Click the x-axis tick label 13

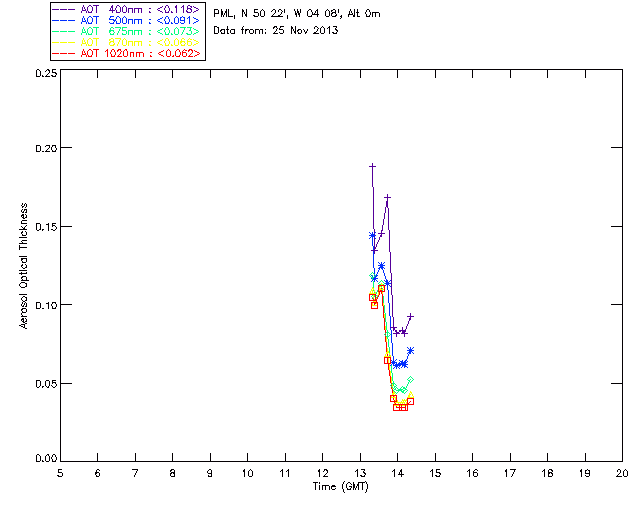[360, 474]
